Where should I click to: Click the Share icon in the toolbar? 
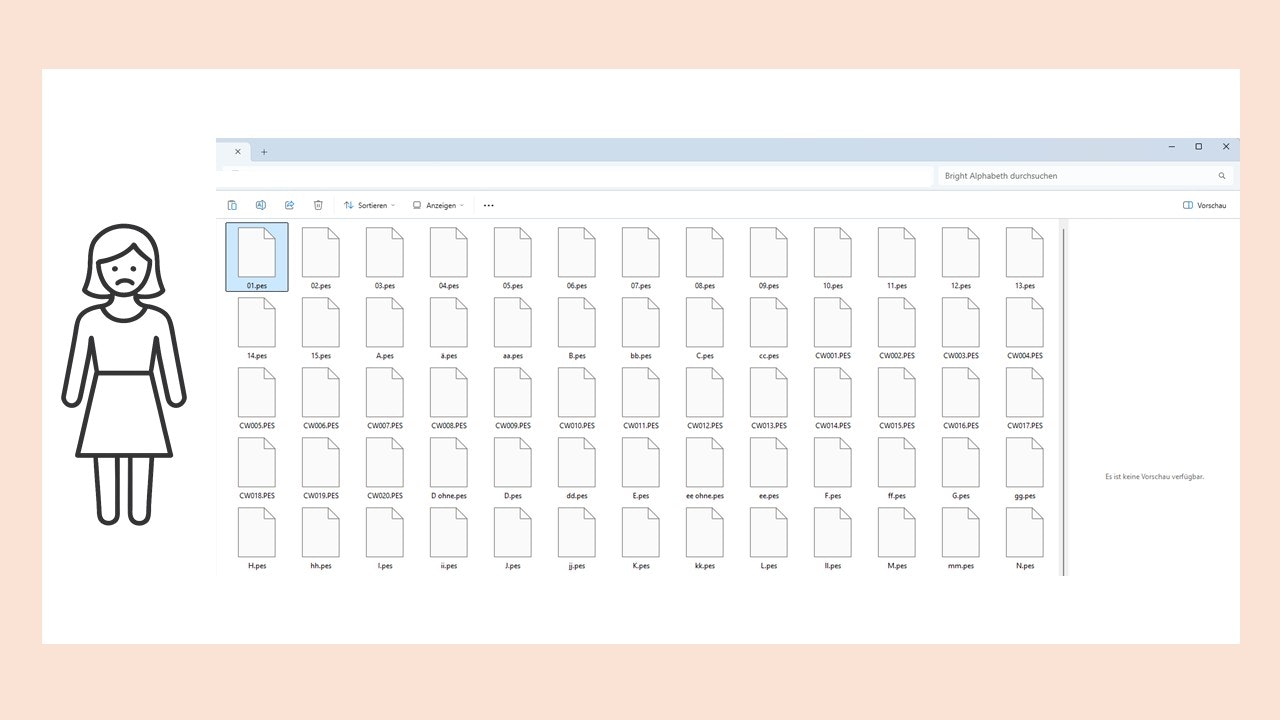tap(289, 205)
